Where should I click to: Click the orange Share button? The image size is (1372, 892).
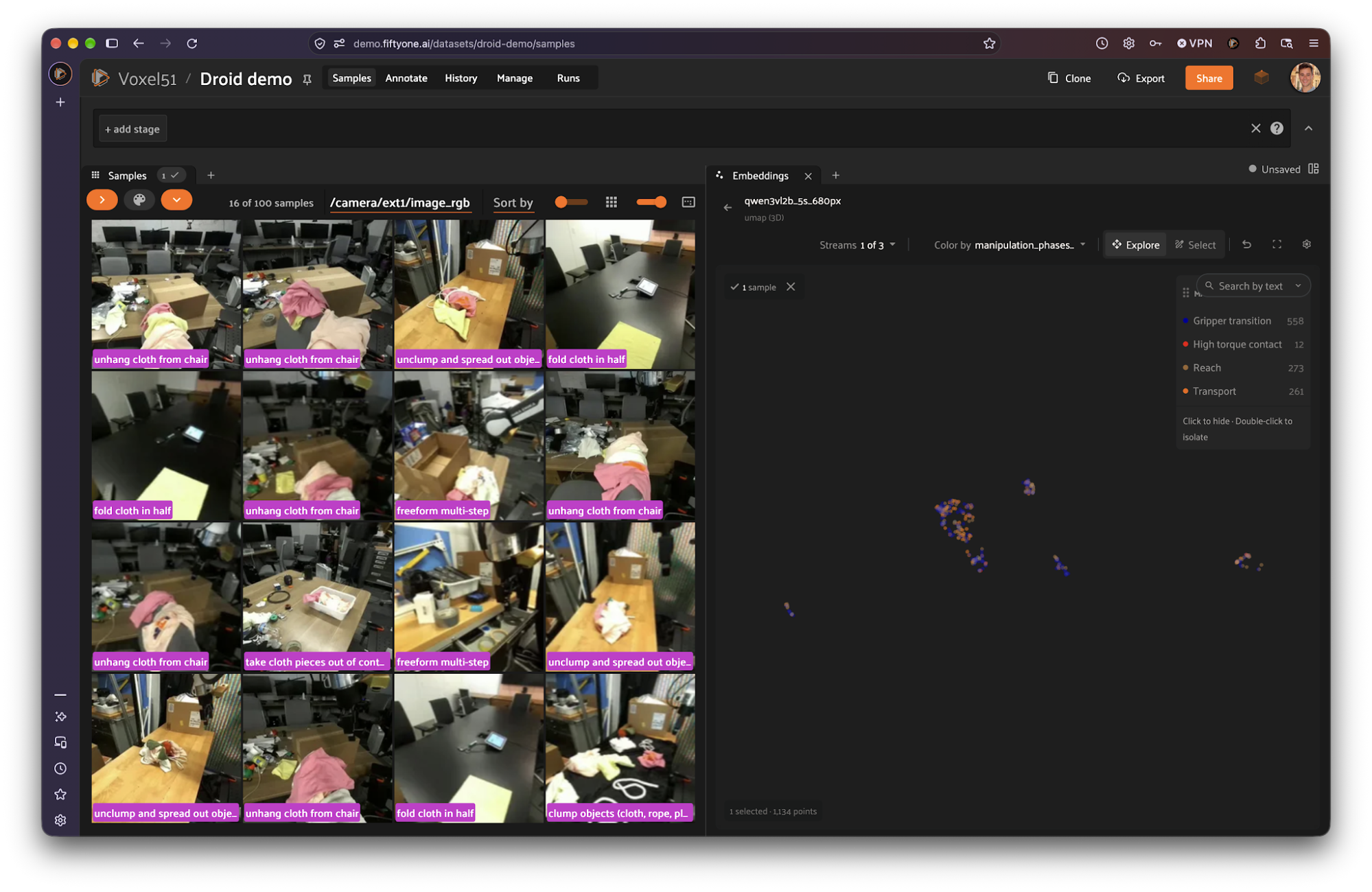(x=1208, y=78)
